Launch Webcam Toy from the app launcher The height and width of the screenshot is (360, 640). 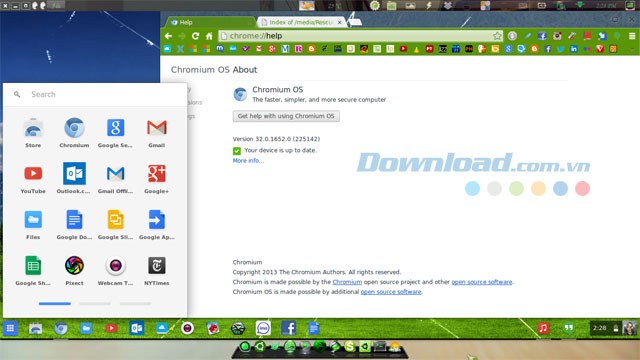coord(115,270)
